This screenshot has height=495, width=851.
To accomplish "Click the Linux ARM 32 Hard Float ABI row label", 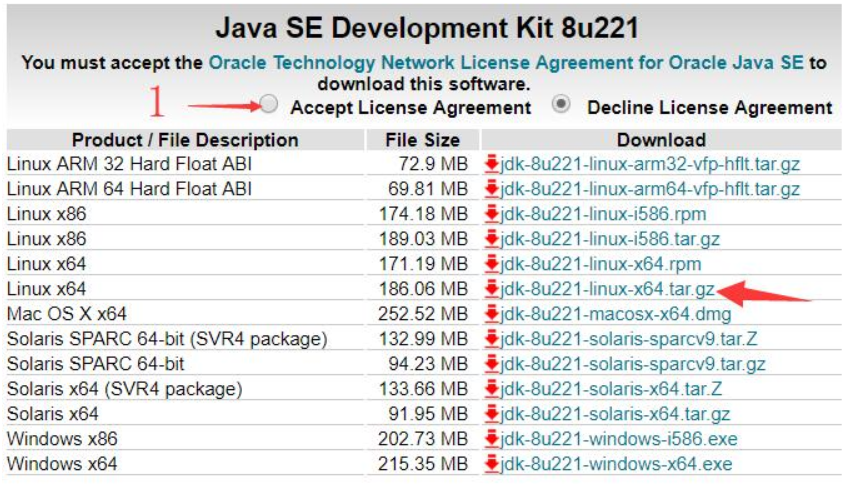I will (129, 164).
